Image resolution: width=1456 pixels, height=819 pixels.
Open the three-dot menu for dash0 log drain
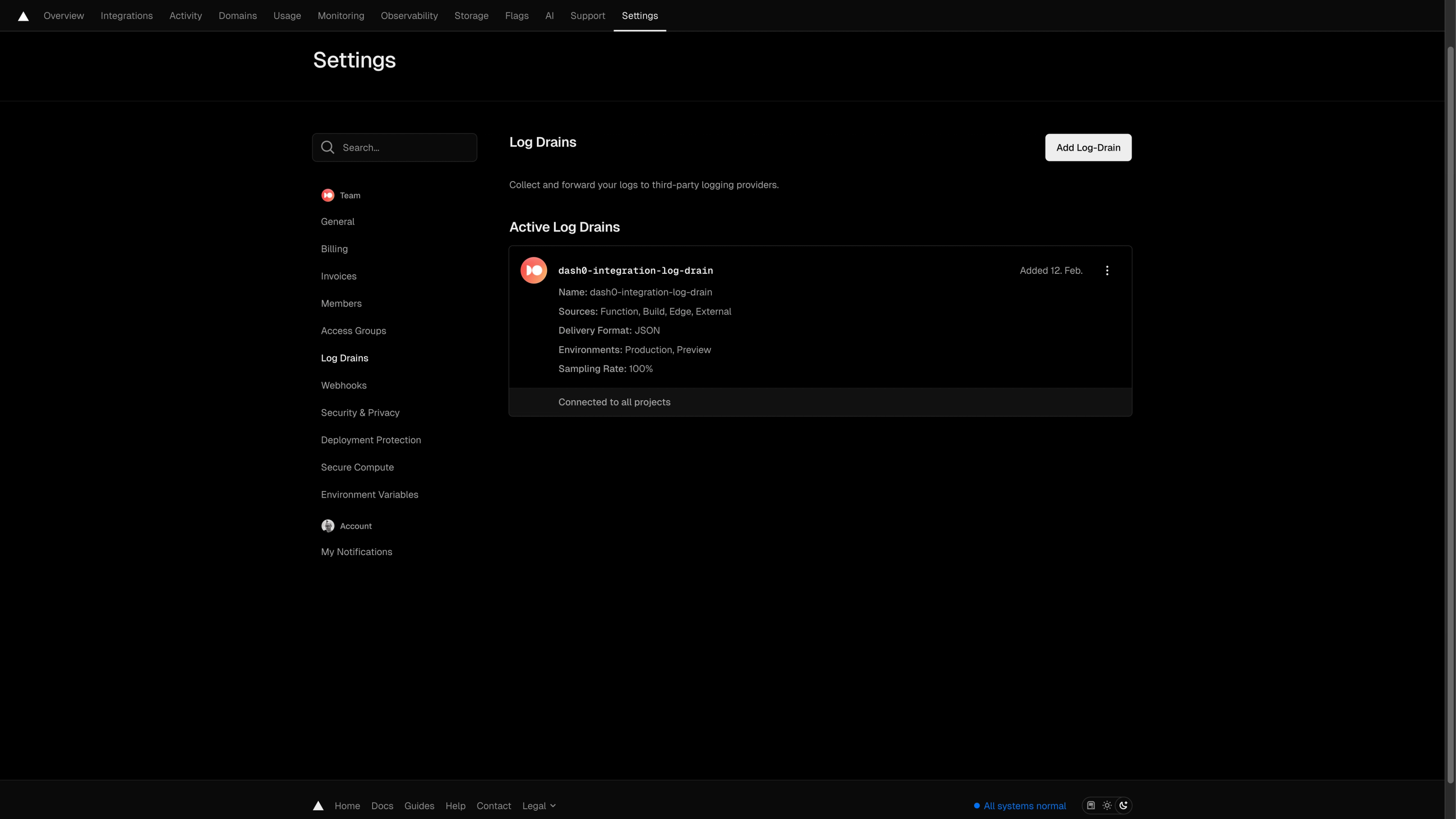(1107, 270)
